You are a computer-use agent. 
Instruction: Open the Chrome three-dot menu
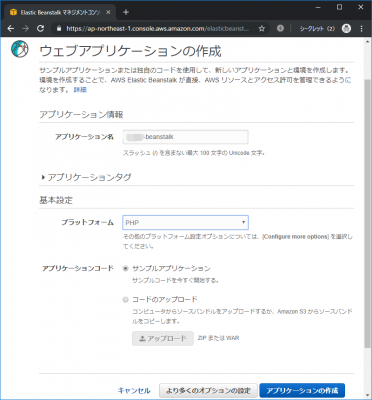click(362, 29)
